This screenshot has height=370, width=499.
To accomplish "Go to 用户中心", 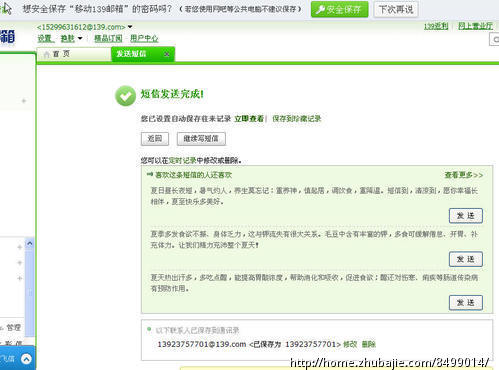I will 144,38.
